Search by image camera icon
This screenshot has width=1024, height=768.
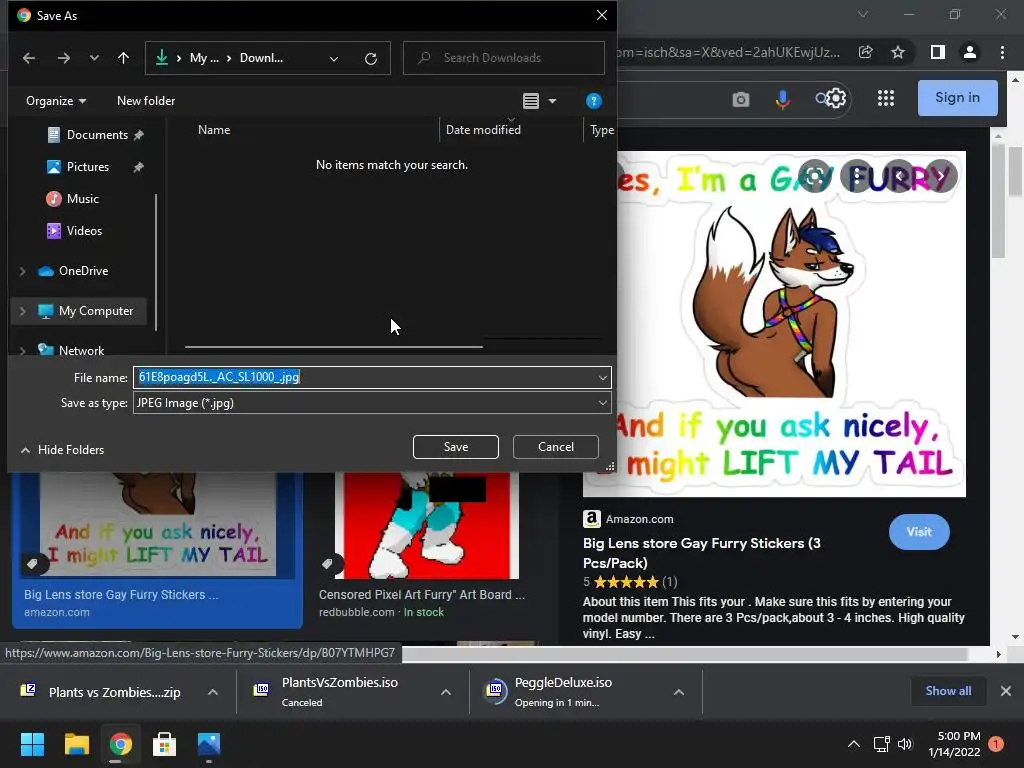click(x=741, y=99)
